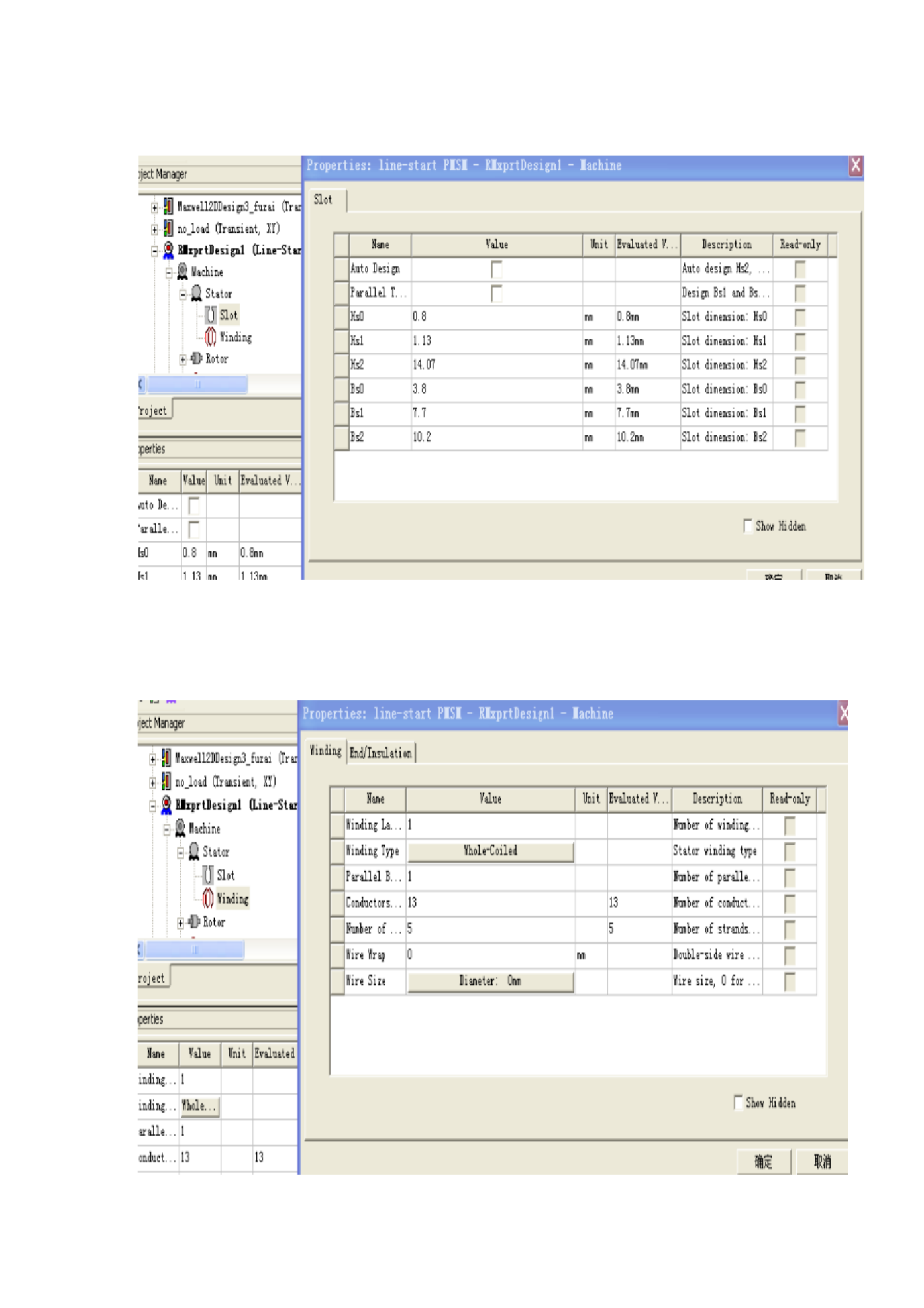Click RMxprtDesign1 icon in tree beside Winding dialog

[166, 804]
